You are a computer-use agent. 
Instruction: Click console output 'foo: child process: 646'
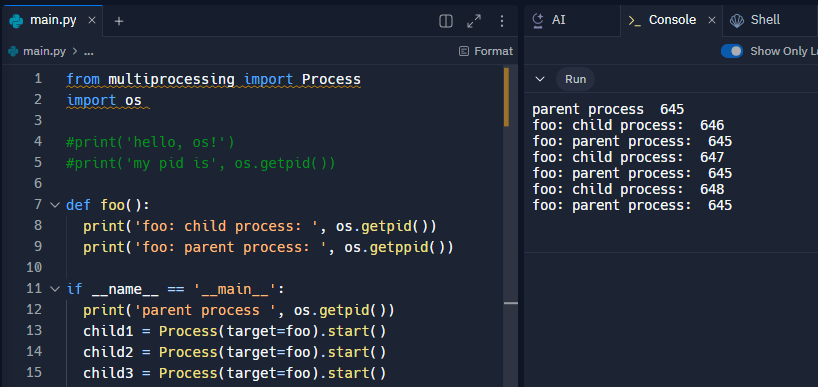pos(628,125)
